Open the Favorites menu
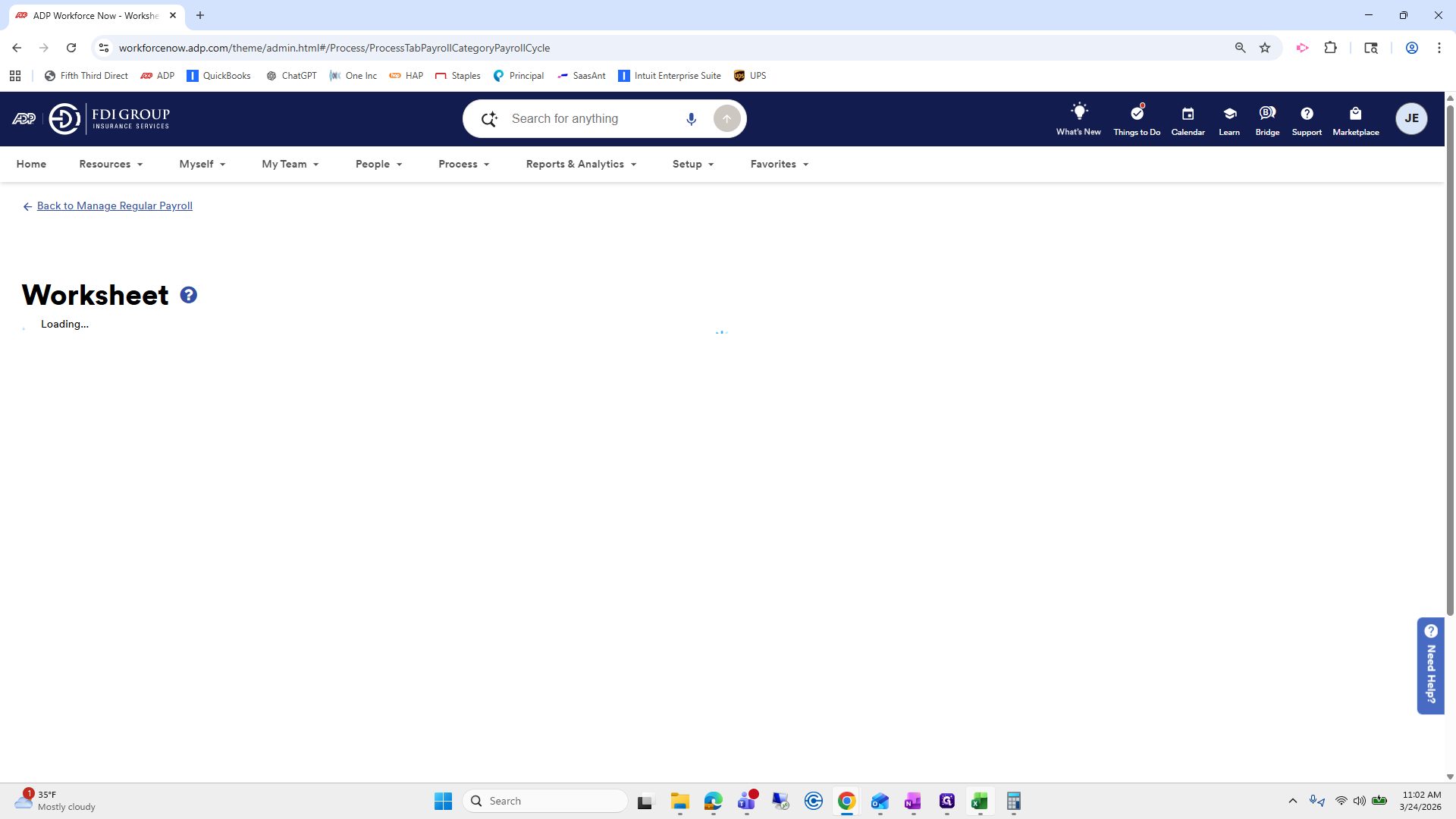 tap(779, 164)
